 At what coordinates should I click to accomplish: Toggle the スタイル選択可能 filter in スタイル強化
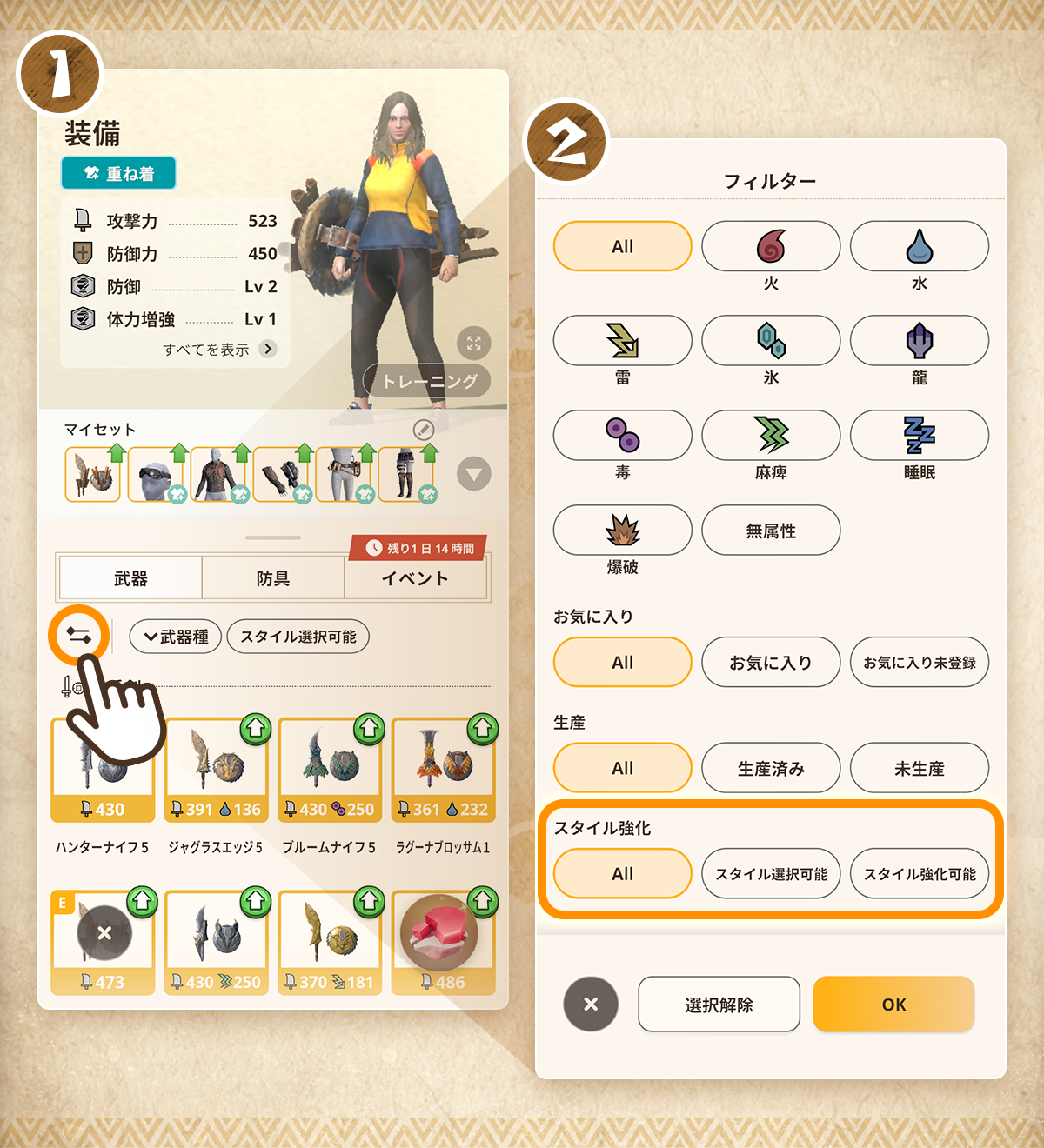pyautogui.click(x=771, y=873)
